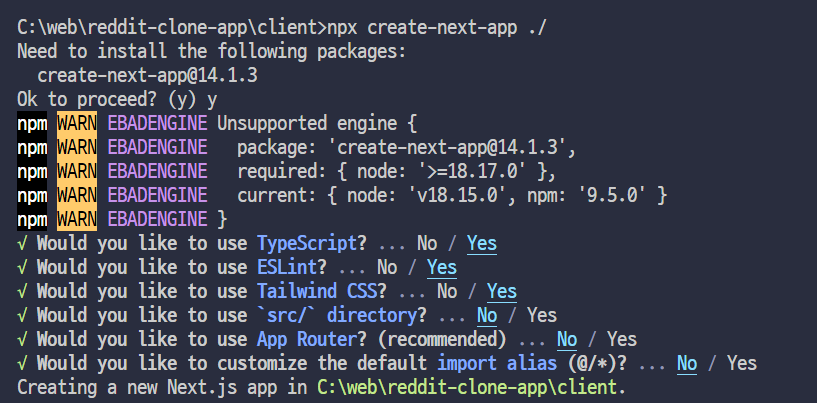This screenshot has height=403, width=817.
Task: Click the green check mark on the App Router line
Action: coord(22,339)
